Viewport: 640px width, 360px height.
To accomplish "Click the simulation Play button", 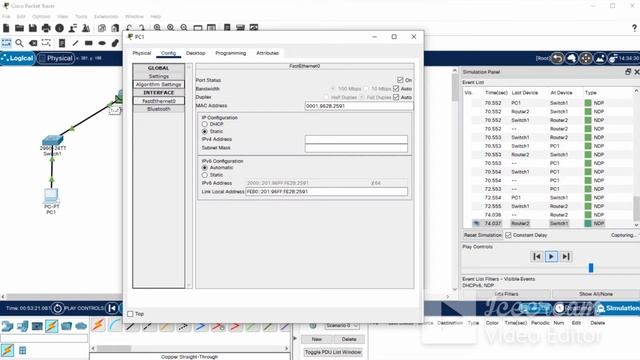I will pos(551,256).
